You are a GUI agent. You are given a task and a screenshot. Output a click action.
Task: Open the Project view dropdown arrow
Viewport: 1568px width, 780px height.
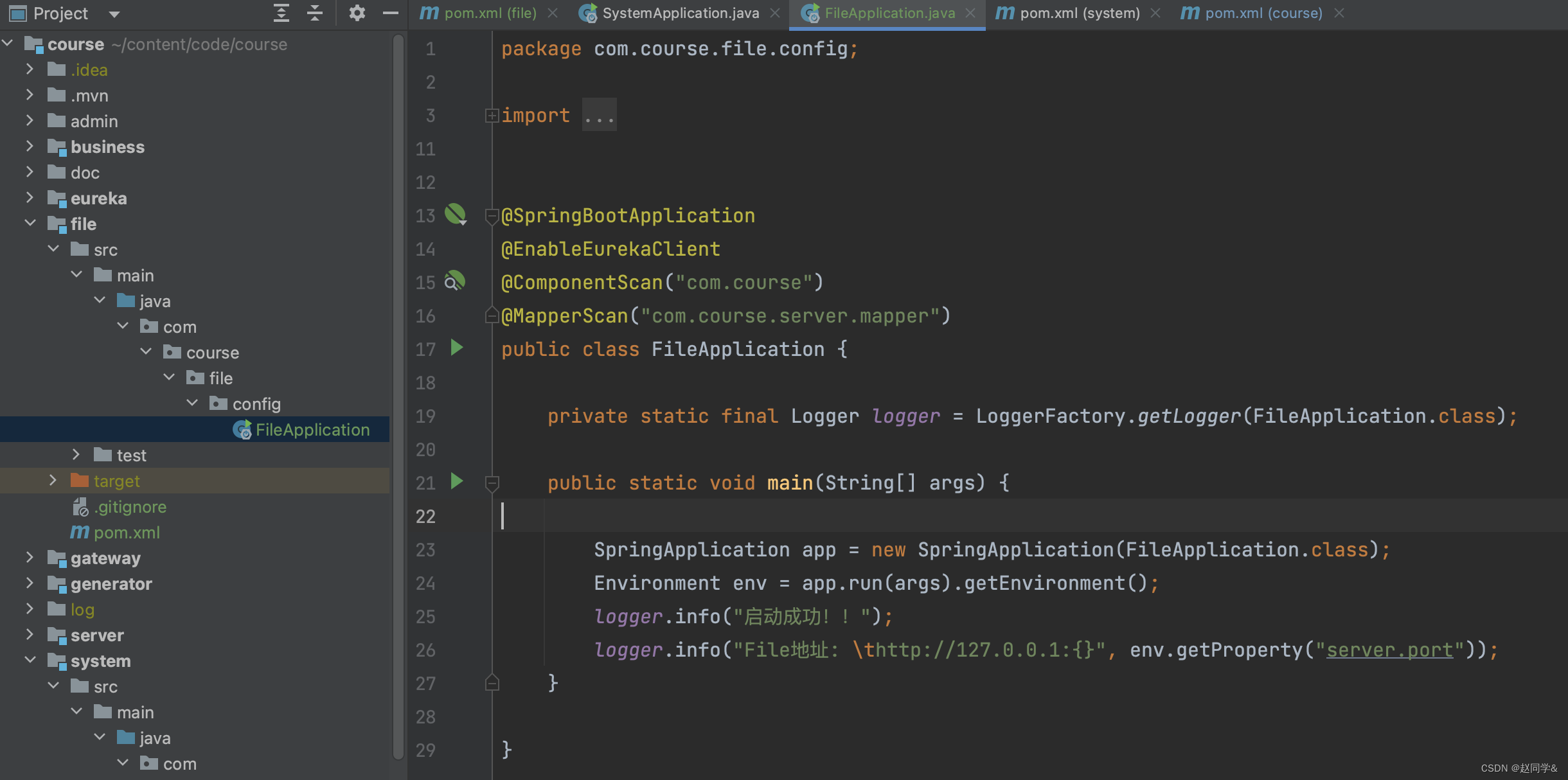point(114,13)
